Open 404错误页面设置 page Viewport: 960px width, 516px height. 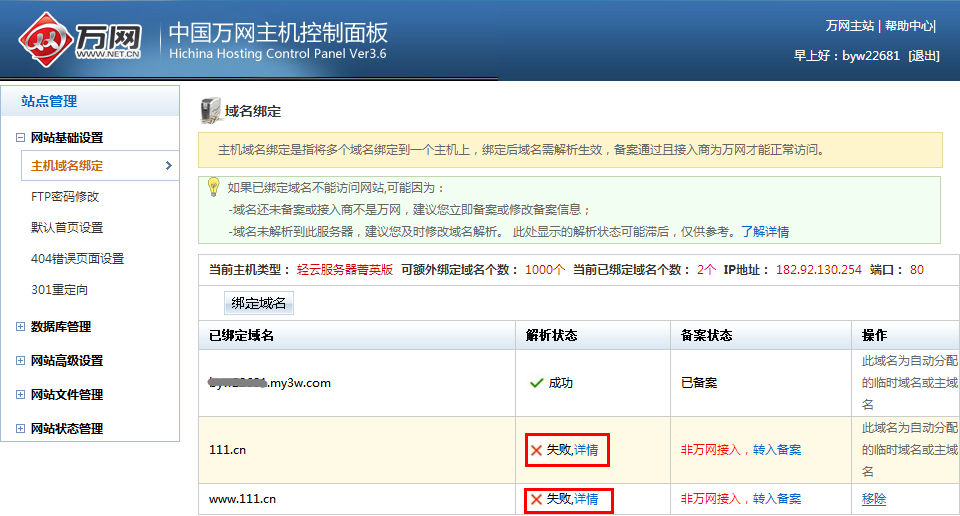click(77, 259)
